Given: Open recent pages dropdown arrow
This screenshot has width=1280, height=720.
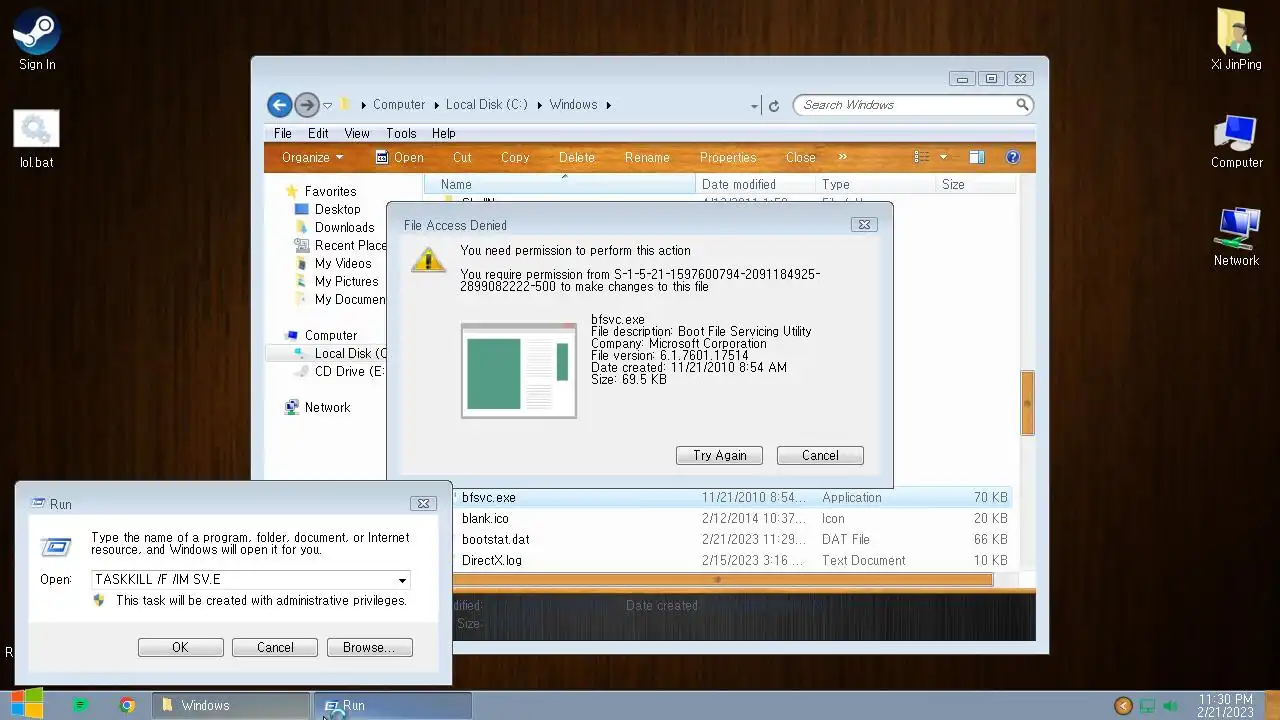Looking at the screenshot, I should tap(327, 105).
